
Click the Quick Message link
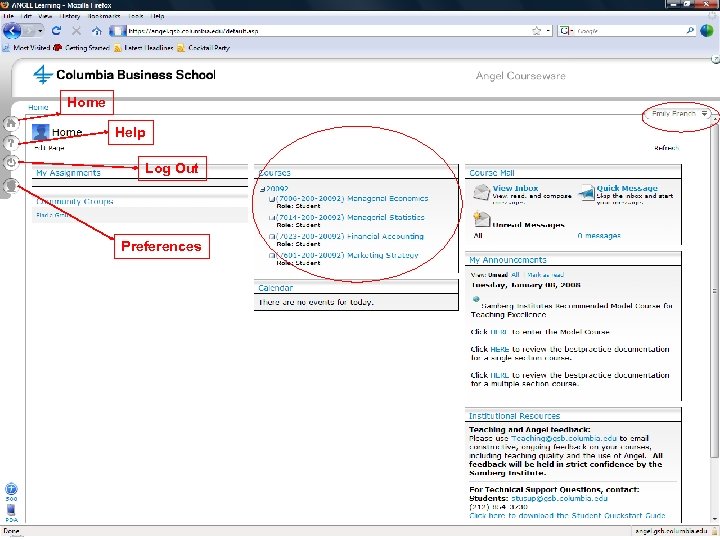pyautogui.click(x=627, y=188)
